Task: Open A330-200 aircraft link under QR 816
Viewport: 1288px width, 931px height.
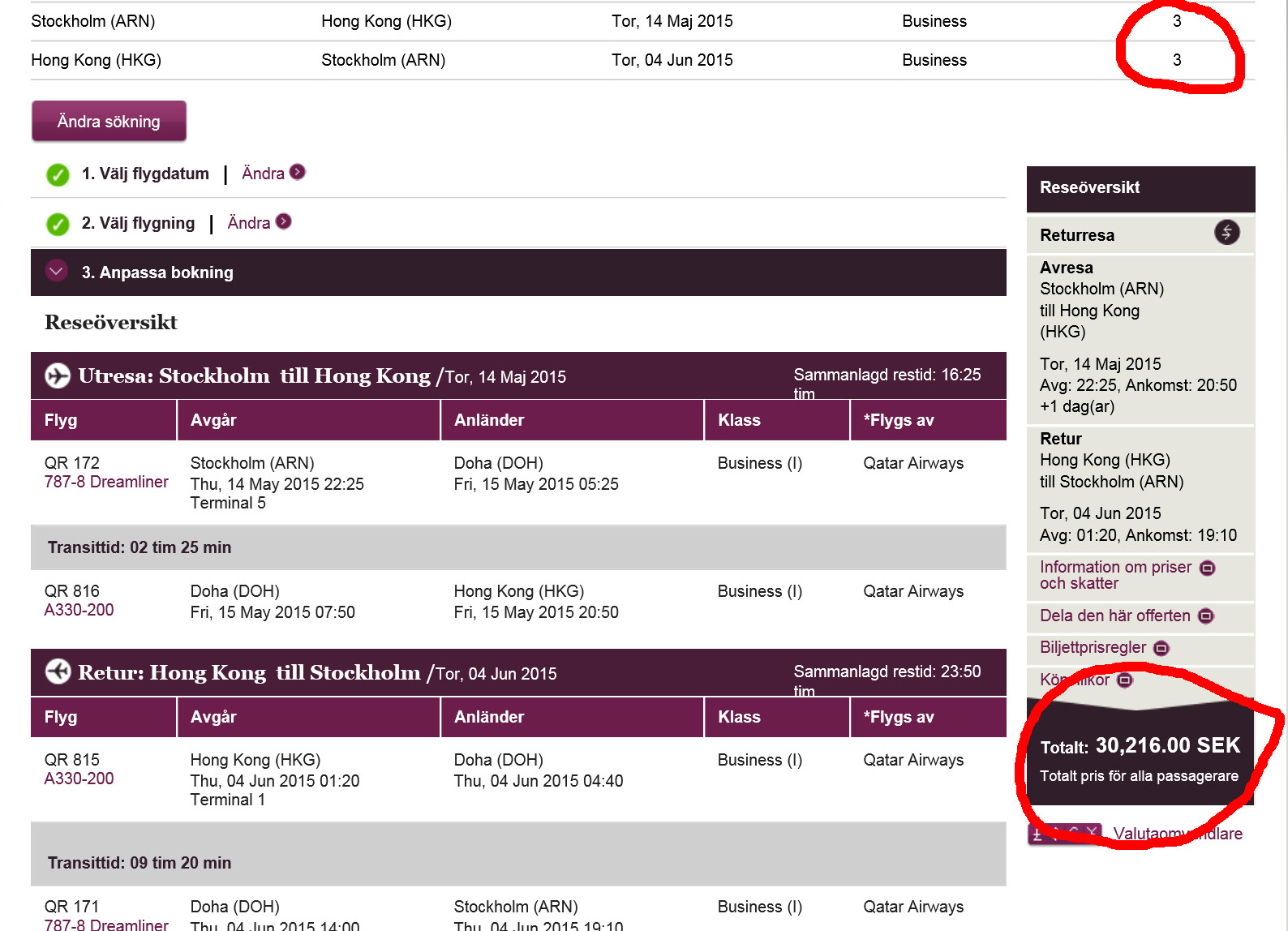Action: pyautogui.click(x=79, y=610)
